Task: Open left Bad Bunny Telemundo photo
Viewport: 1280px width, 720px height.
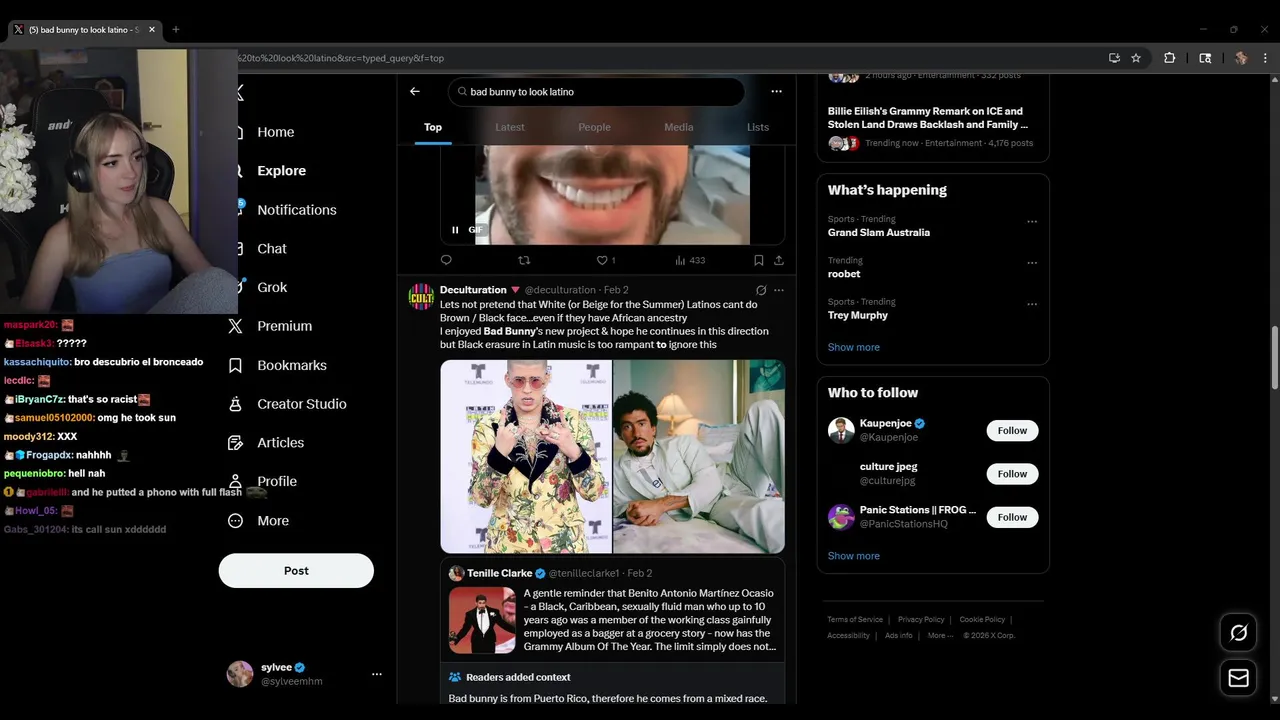Action: pos(526,456)
